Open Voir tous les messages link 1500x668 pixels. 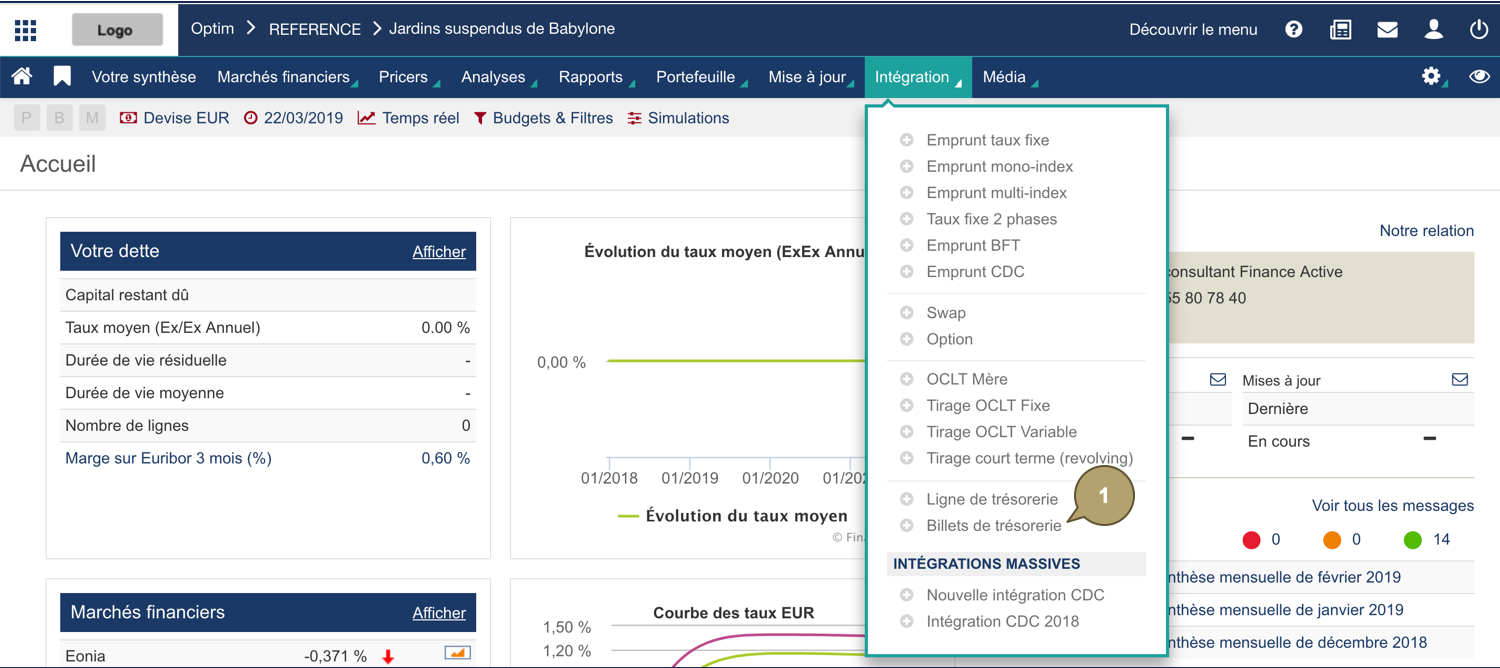tap(1392, 506)
